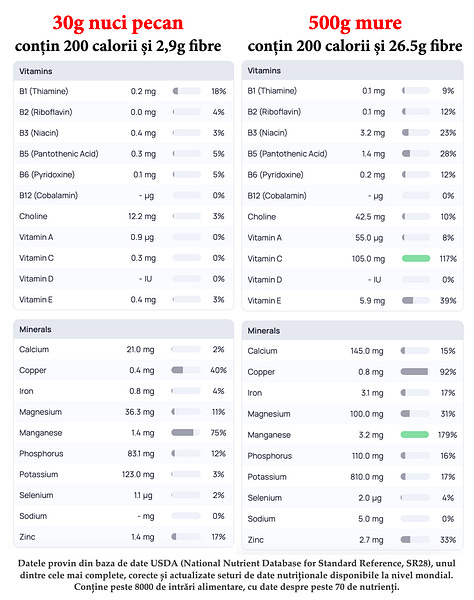
Task: Click the pecan Magnesium 36.3 mg value
Action: click(140, 412)
